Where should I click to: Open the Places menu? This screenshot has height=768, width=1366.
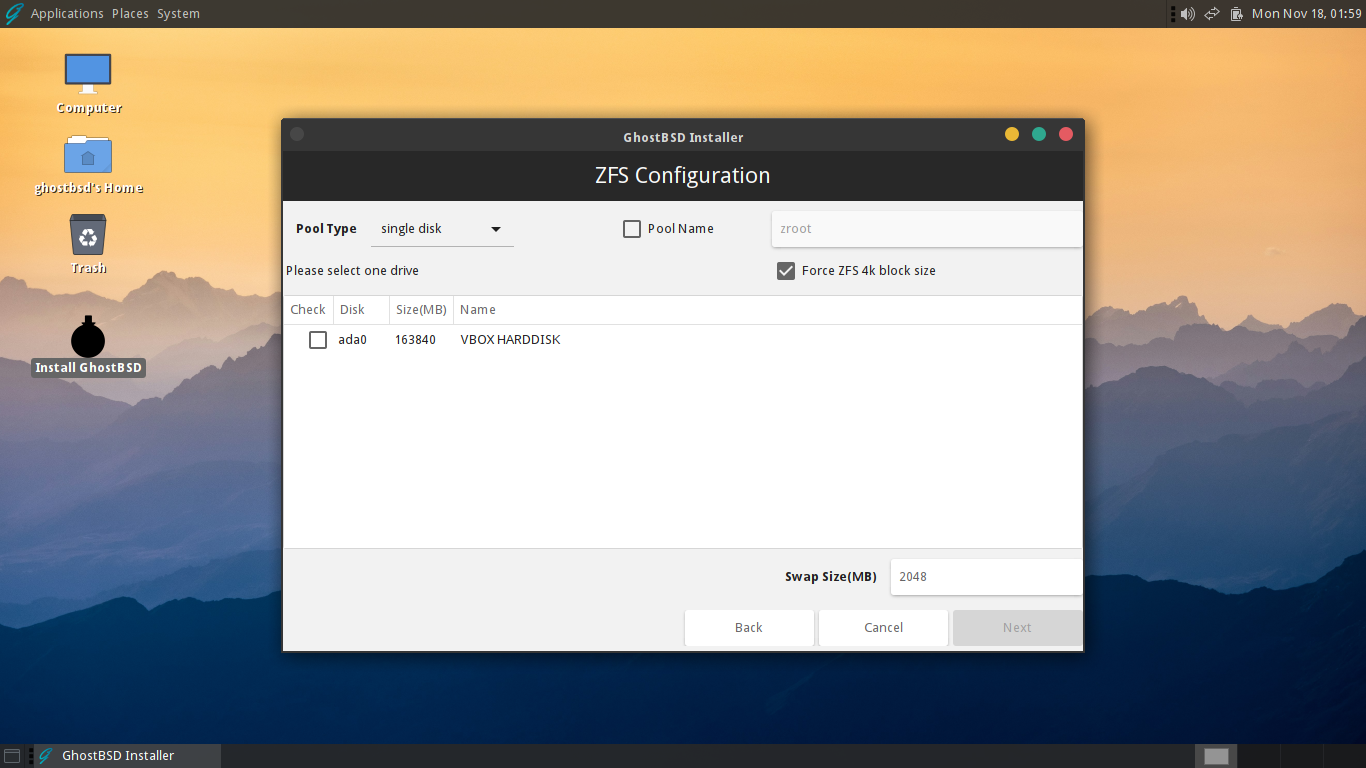(x=130, y=14)
